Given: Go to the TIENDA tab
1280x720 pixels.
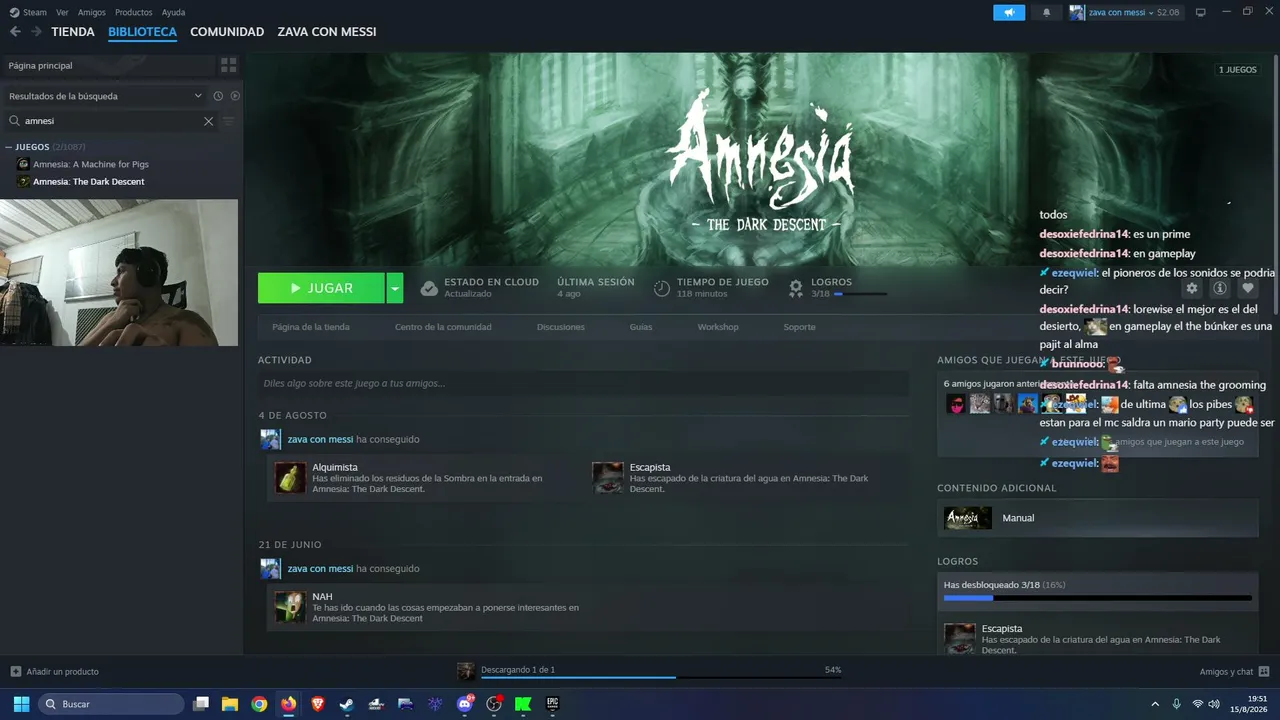Looking at the screenshot, I should pyautogui.click(x=73, y=32).
